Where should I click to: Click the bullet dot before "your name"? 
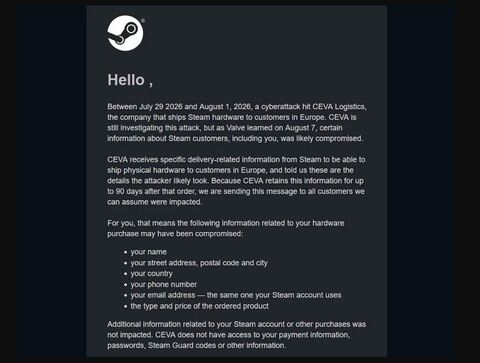click(x=125, y=252)
